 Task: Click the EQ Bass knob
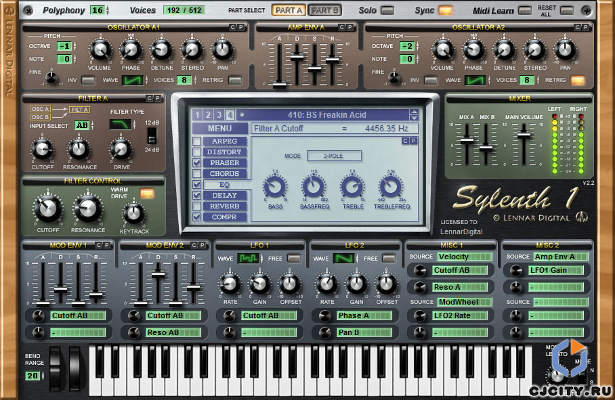pyautogui.click(x=275, y=187)
